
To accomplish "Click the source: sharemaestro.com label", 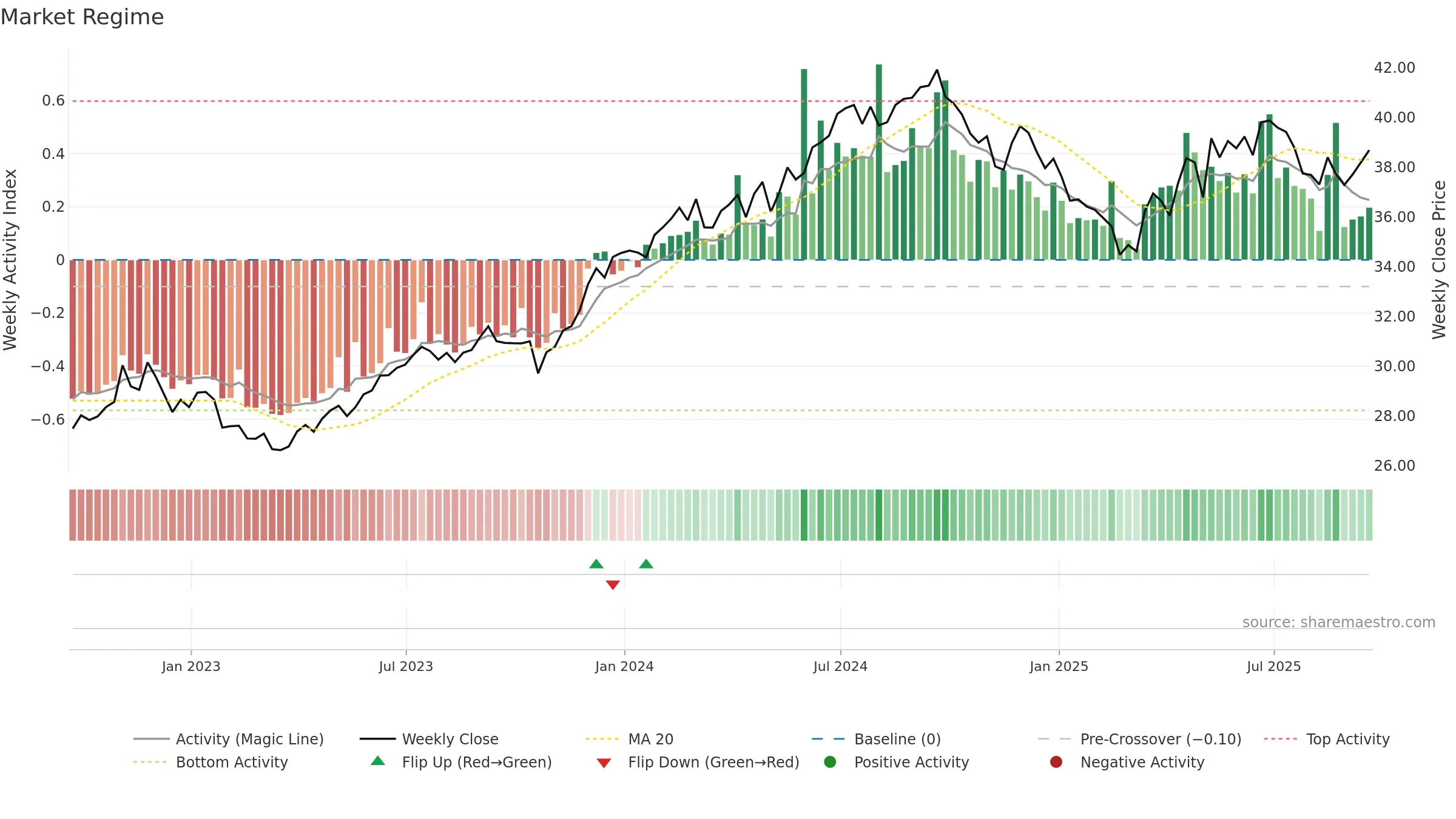I will pyautogui.click(x=1339, y=622).
